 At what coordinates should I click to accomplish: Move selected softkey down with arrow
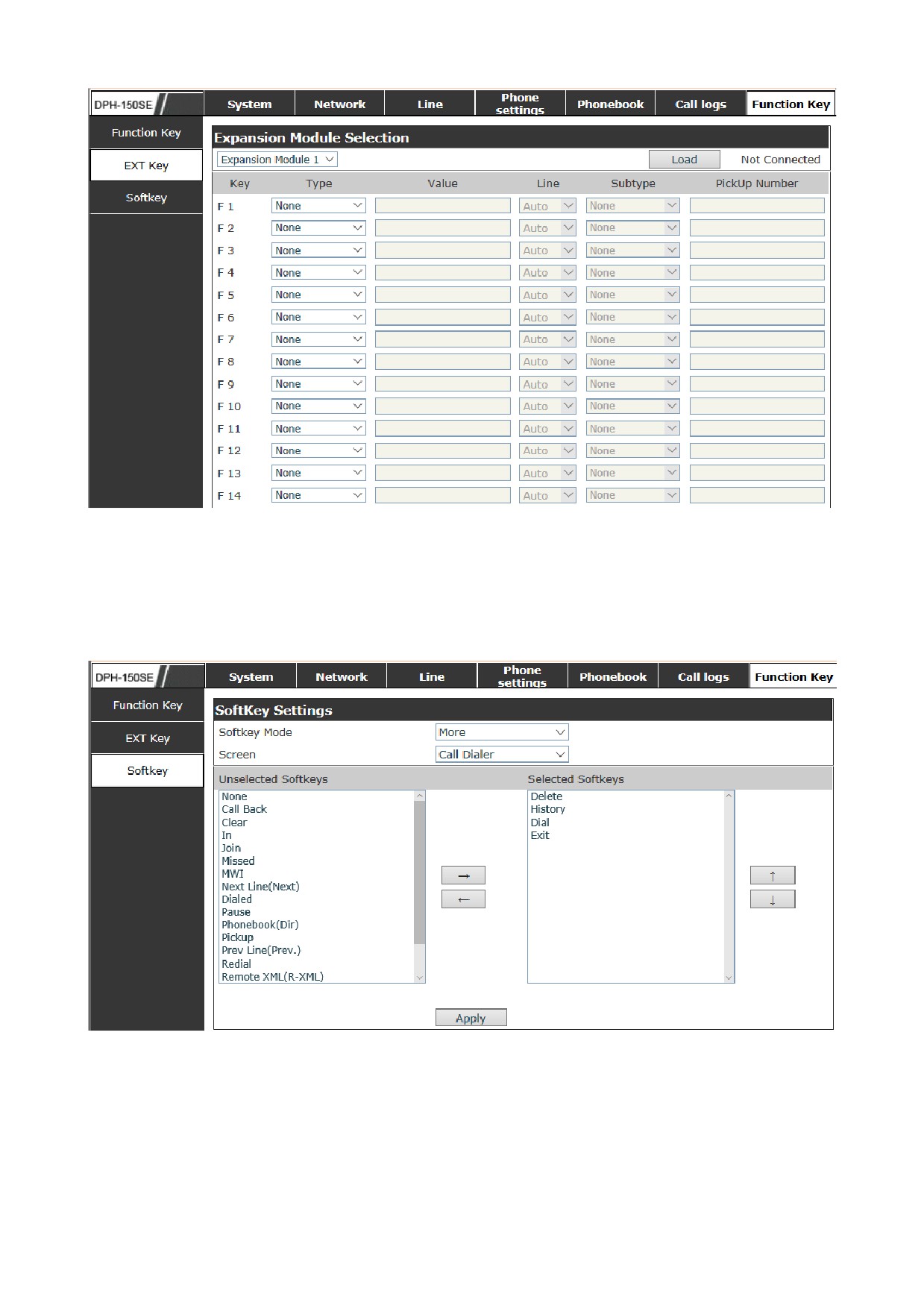773,899
